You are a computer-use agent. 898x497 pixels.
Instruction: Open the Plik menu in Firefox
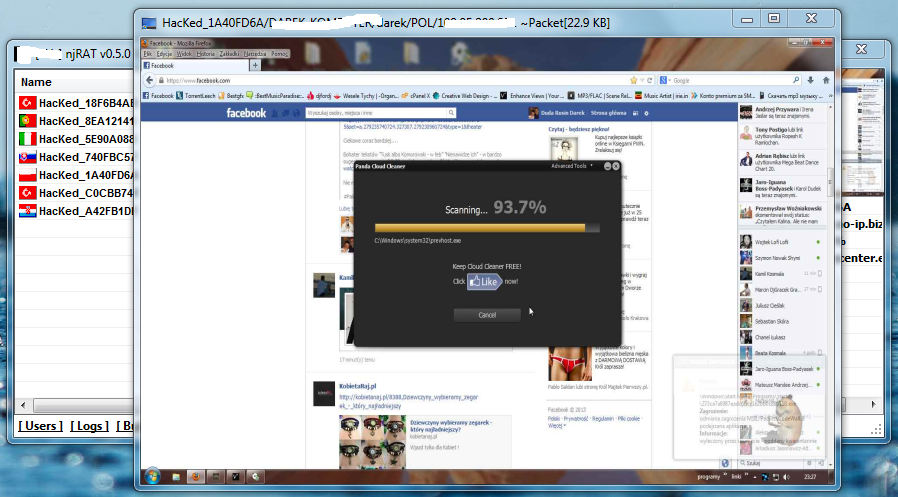point(148,54)
